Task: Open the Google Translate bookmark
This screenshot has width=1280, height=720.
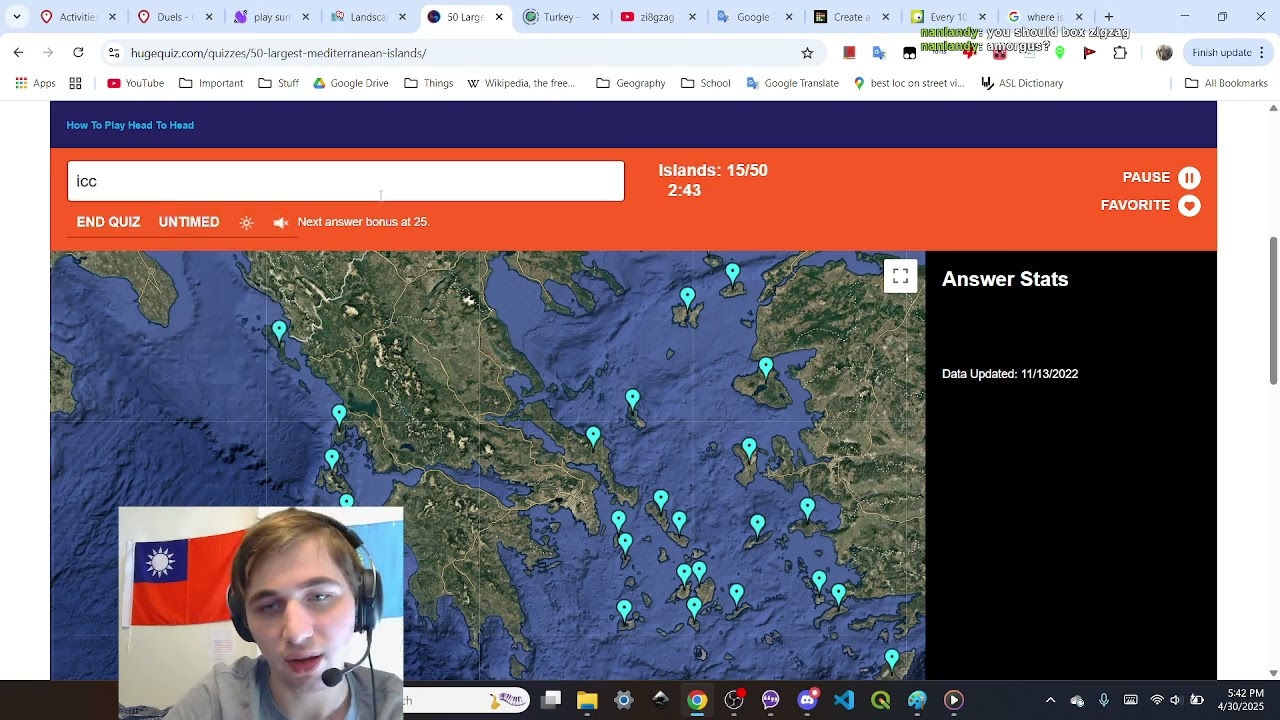Action: point(792,83)
